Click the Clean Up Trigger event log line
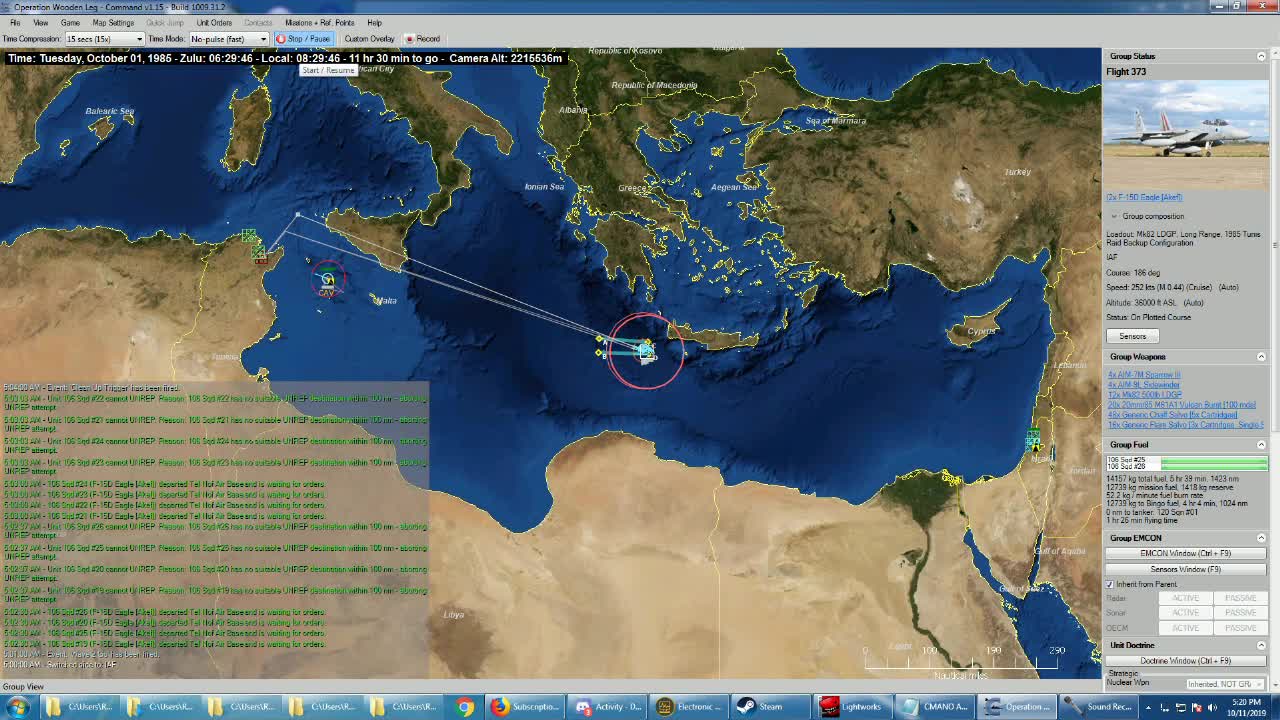1280x720 pixels. [91, 388]
